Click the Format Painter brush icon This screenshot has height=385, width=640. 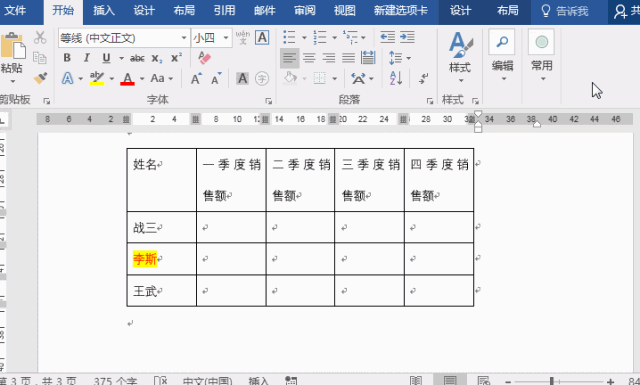point(40,78)
